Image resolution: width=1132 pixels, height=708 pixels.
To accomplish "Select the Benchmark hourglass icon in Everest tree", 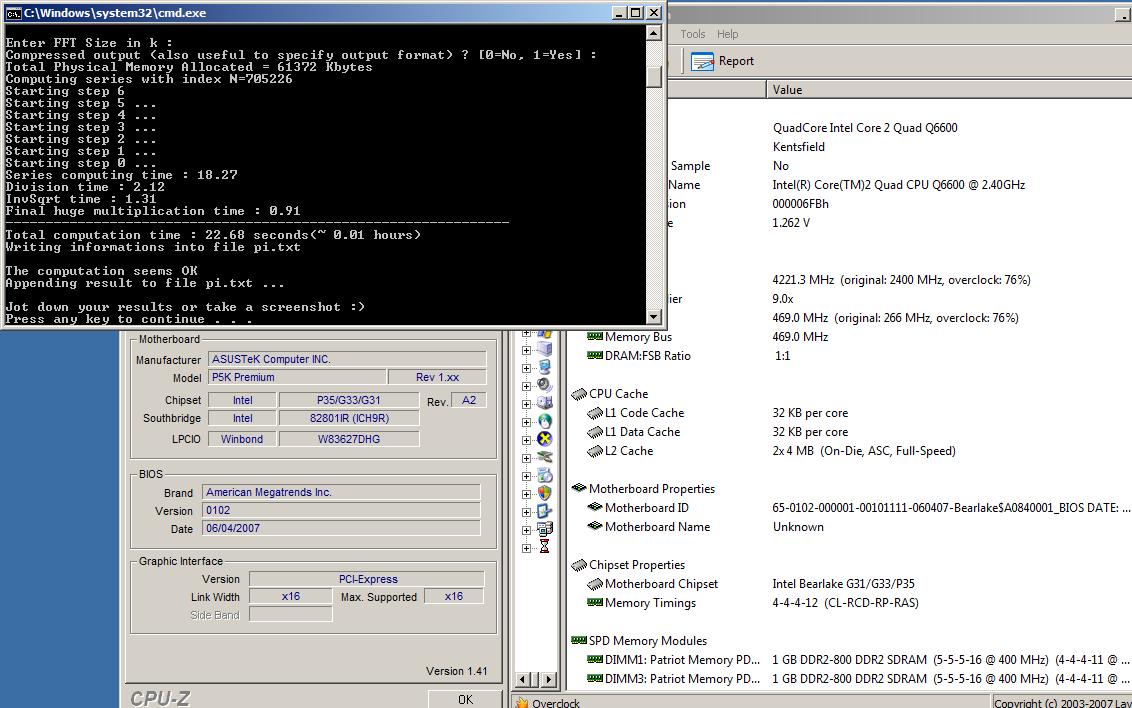I will [x=544, y=548].
